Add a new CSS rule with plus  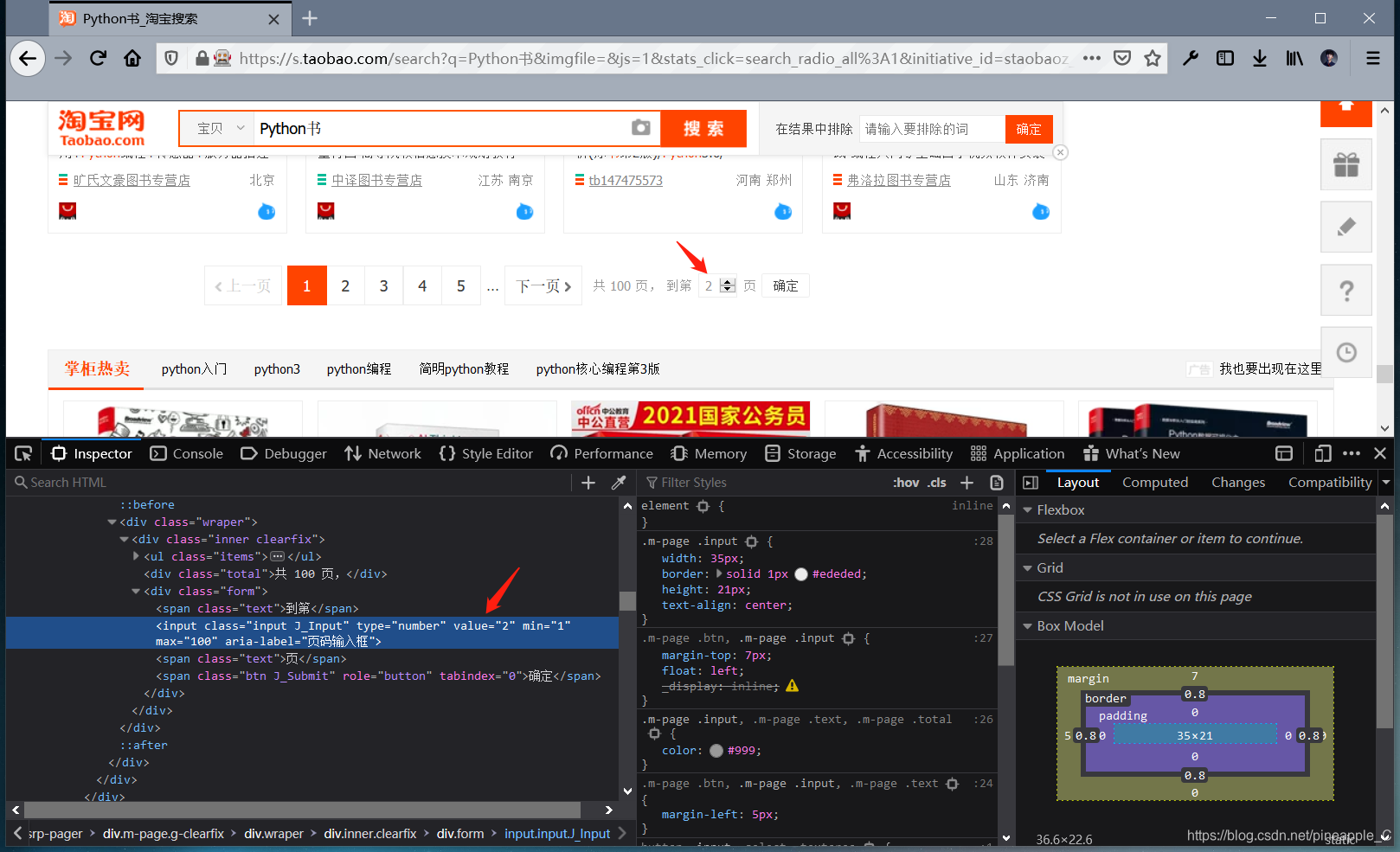[967, 483]
